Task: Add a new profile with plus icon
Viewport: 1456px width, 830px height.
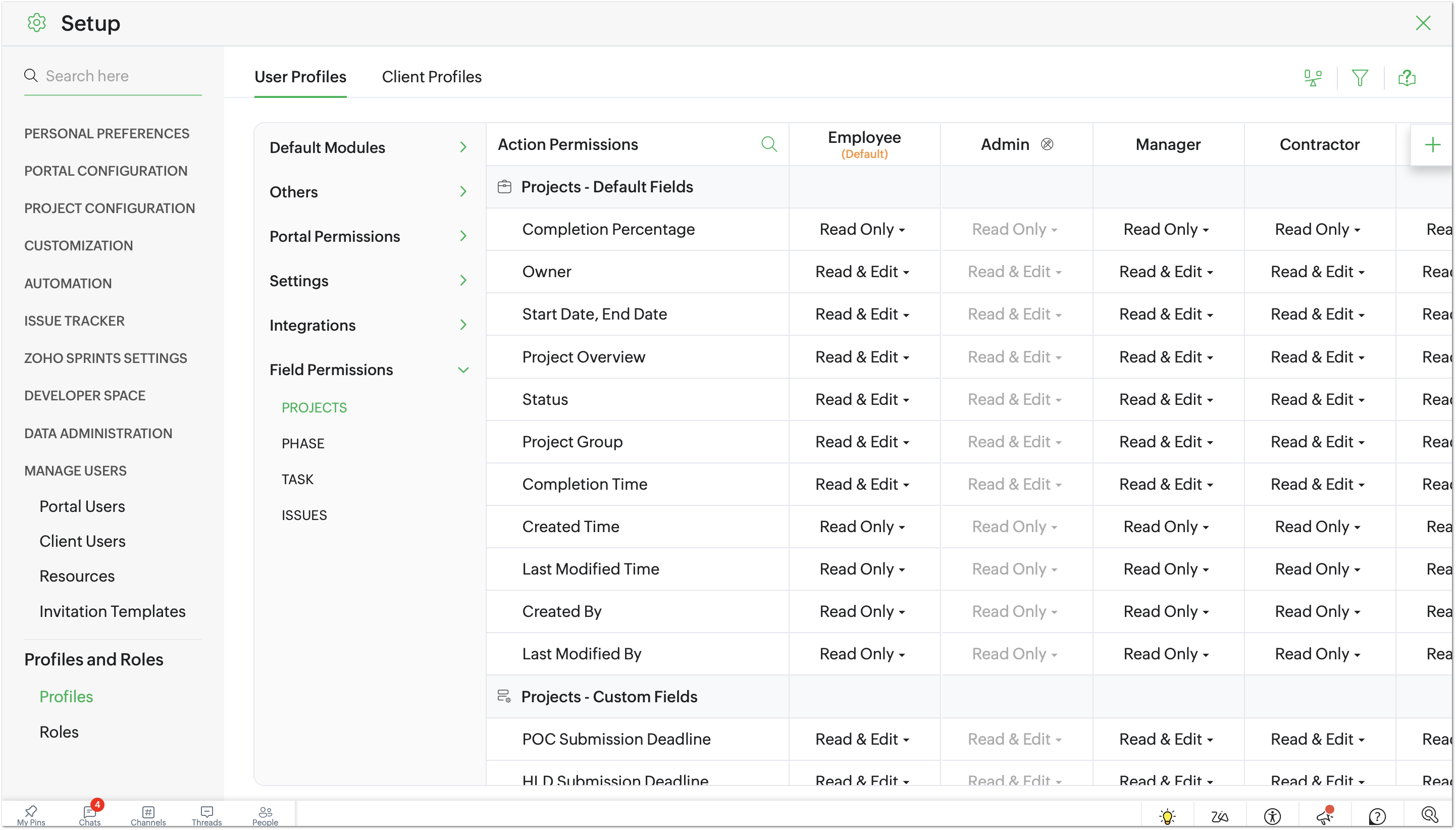Action: click(1432, 145)
